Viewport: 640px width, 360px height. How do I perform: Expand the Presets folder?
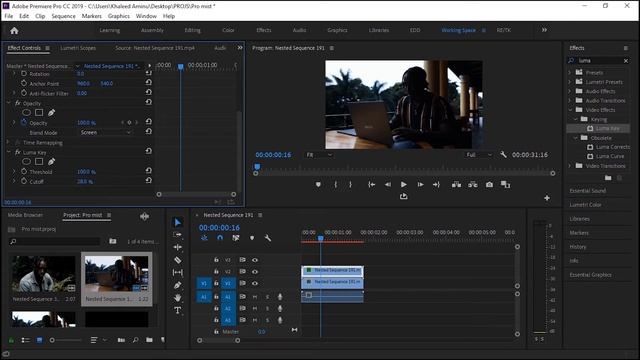(x=570, y=73)
